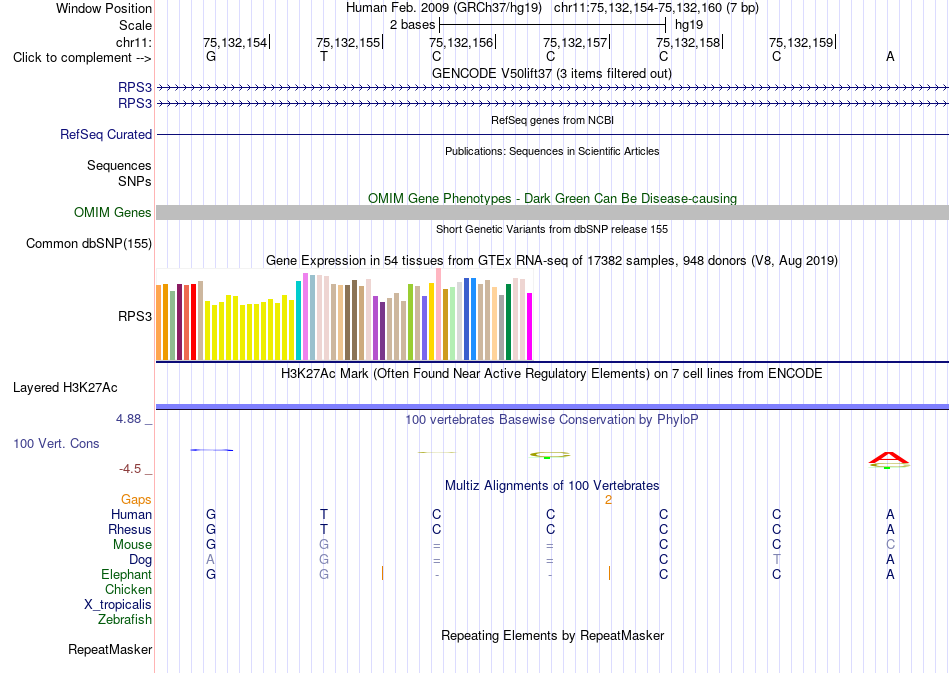950x673 pixels.
Task: Click the Mouse species label
Action: point(132,545)
